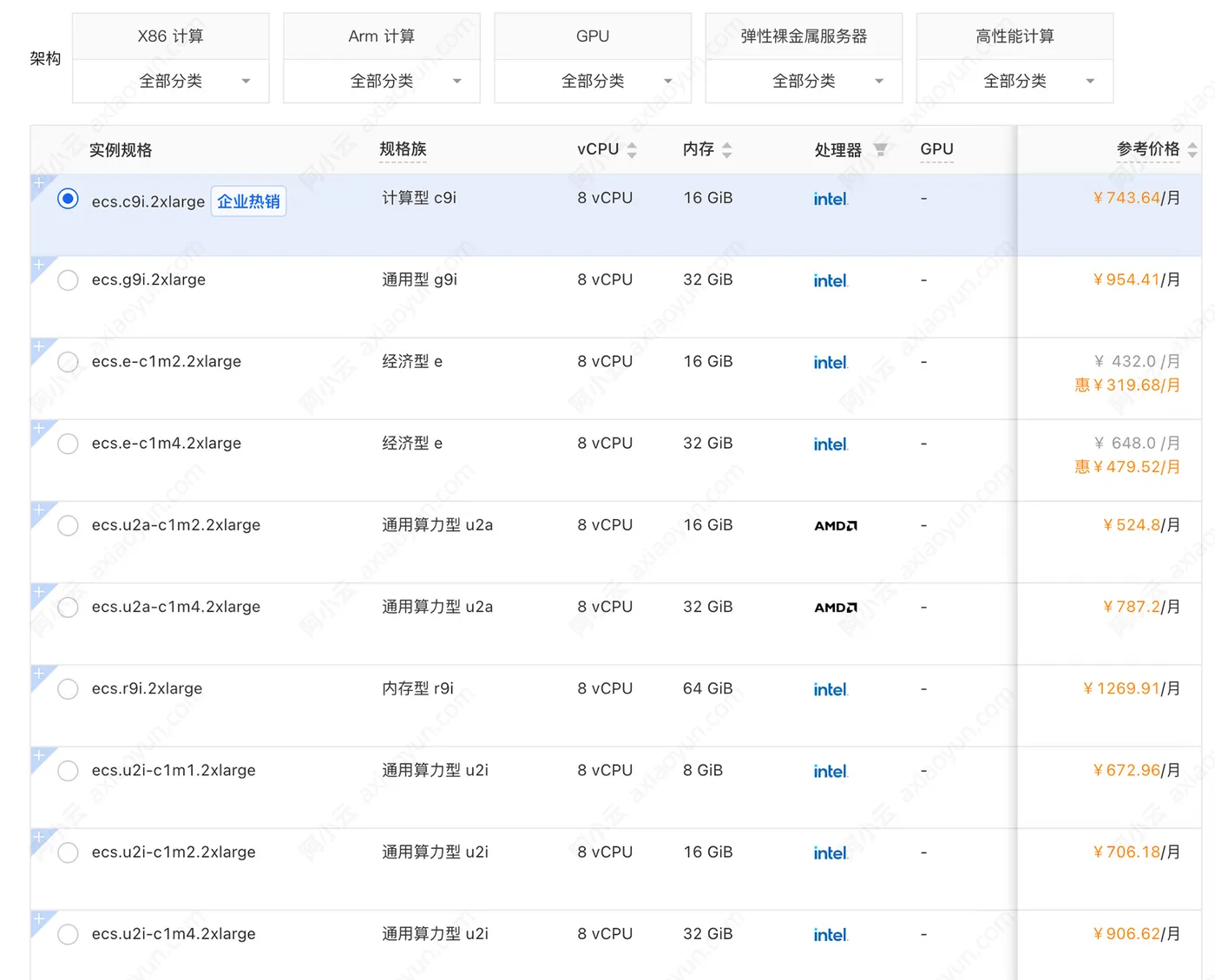
Task: Open 全部分类 dropdown under 弹性裸金属服务器
Action: click(804, 81)
